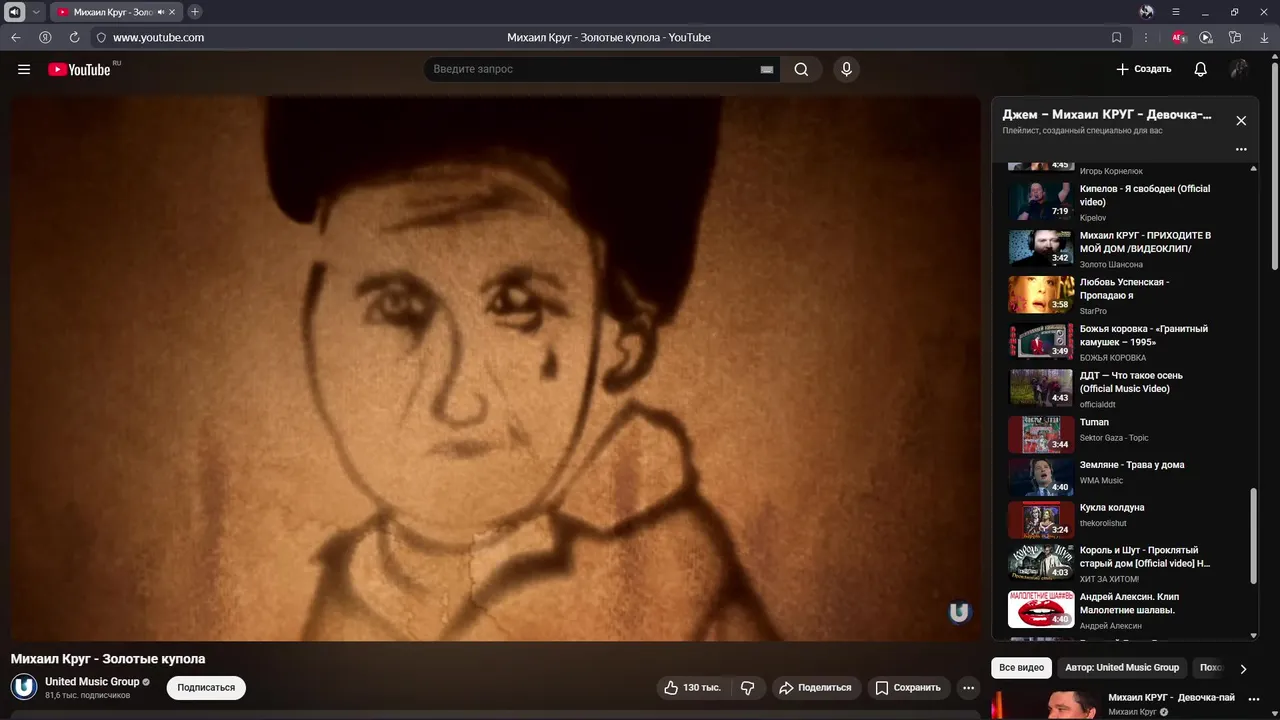Viewport: 1280px width, 720px height.
Task: Click the search magnifier button
Action: [801, 69]
